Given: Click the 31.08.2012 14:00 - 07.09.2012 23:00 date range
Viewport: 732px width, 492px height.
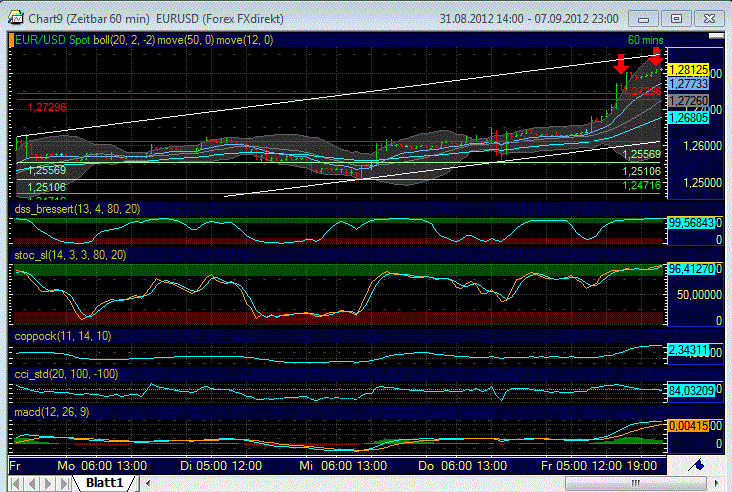Looking at the screenshot, I should point(529,19).
